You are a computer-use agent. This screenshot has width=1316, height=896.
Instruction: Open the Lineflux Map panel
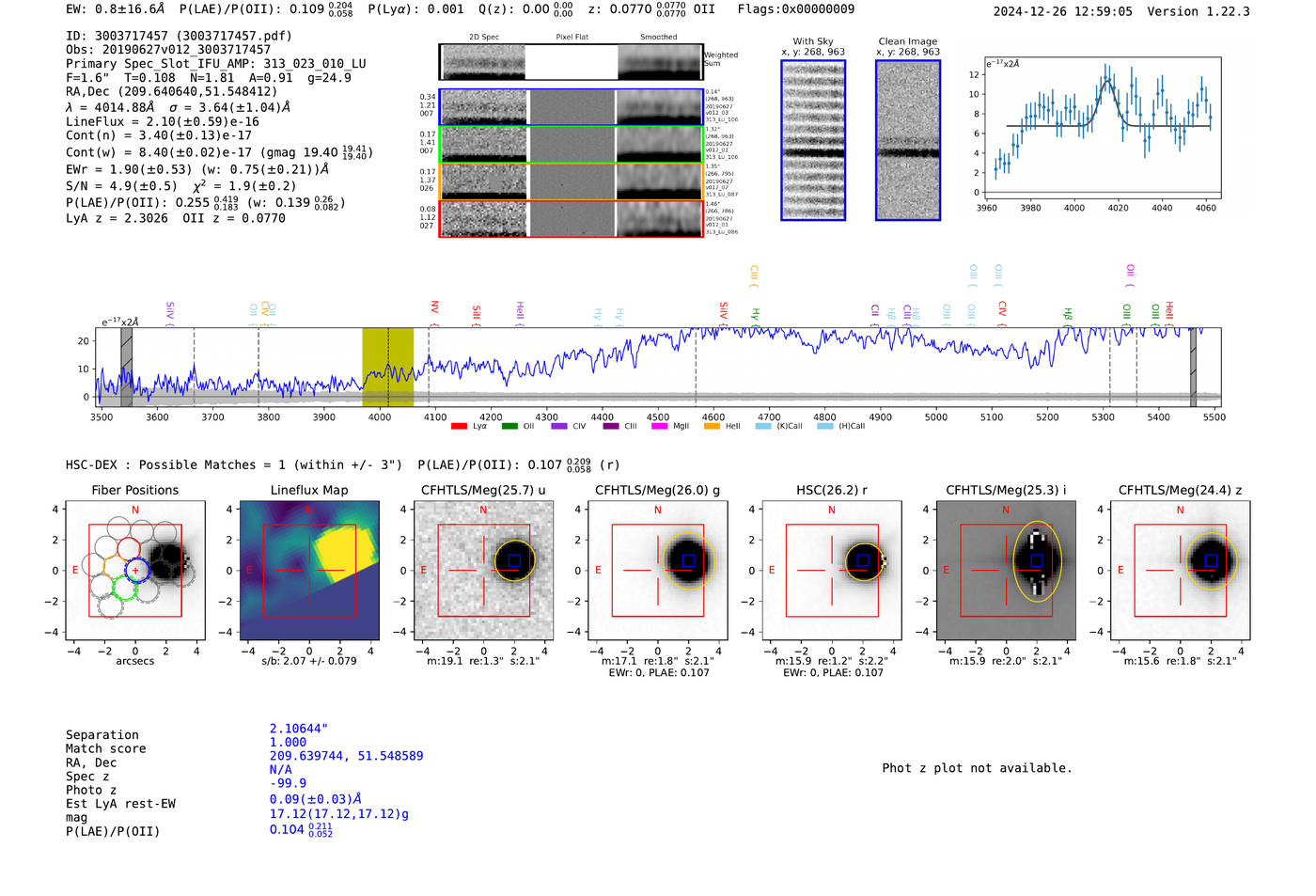[x=309, y=571]
